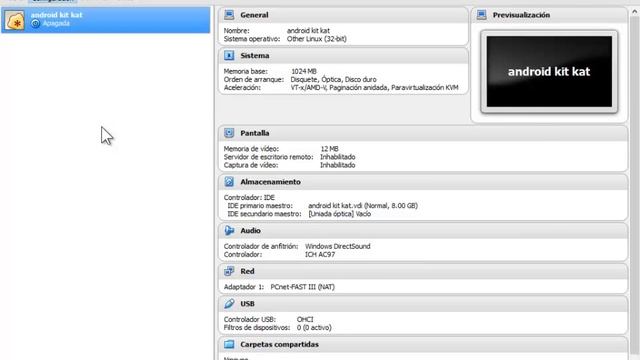
Task: Click the text 'Other Linux (32-bit)'
Action: (317, 39)
